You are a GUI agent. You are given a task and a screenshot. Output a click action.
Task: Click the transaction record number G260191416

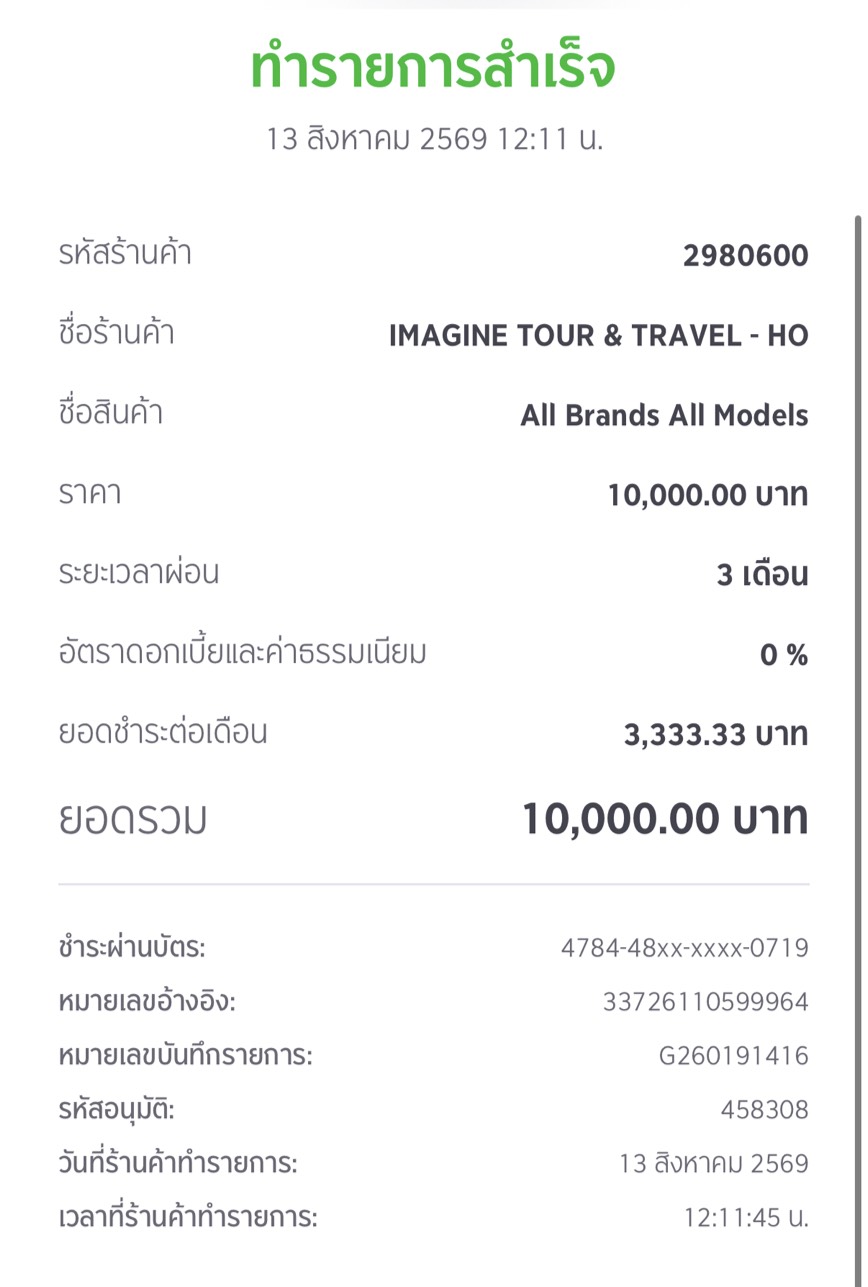pyautogui.click(x=733, y=1055)
